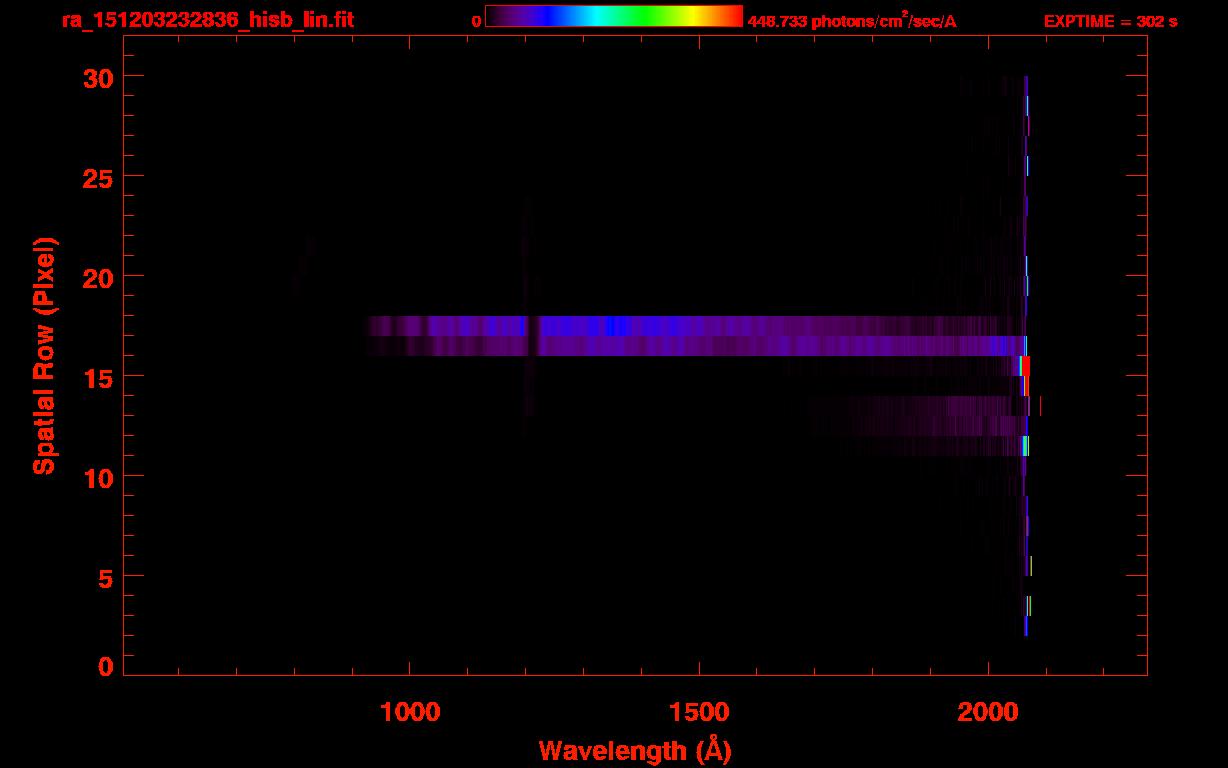Click the 448.733 photons/cm²/sec/A label
Screen dimensions: 1228x768
click(852, 21)
